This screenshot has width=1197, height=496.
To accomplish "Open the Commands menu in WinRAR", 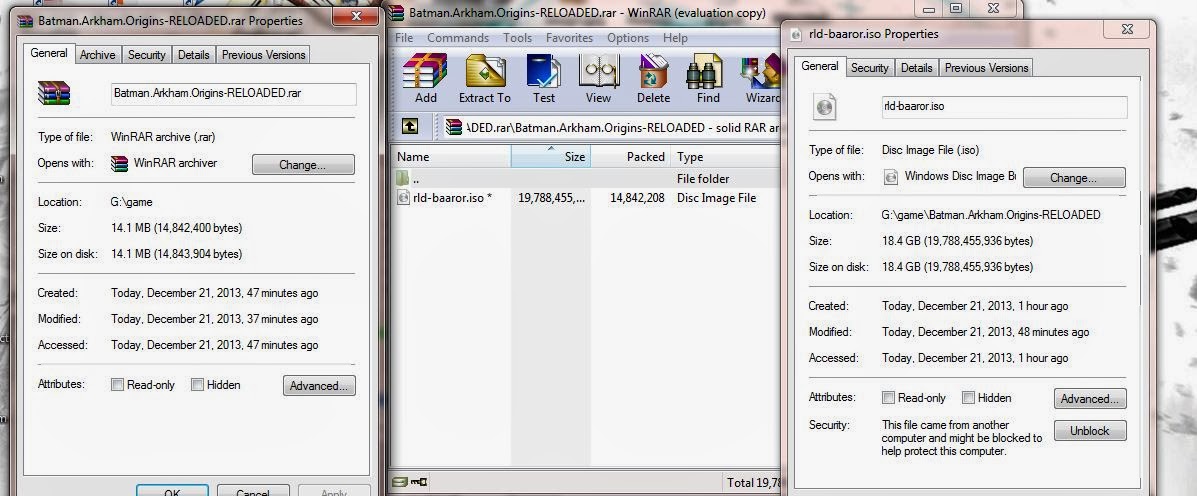I will [x=458, y=37].
